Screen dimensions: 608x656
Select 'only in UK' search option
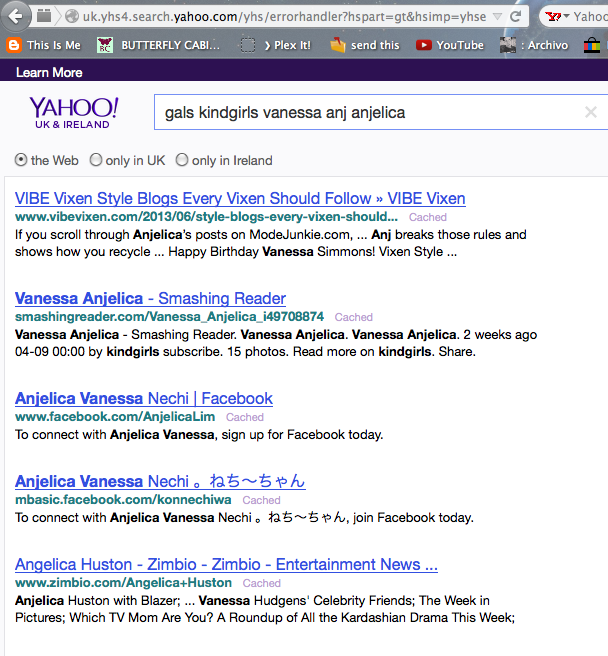96,160
